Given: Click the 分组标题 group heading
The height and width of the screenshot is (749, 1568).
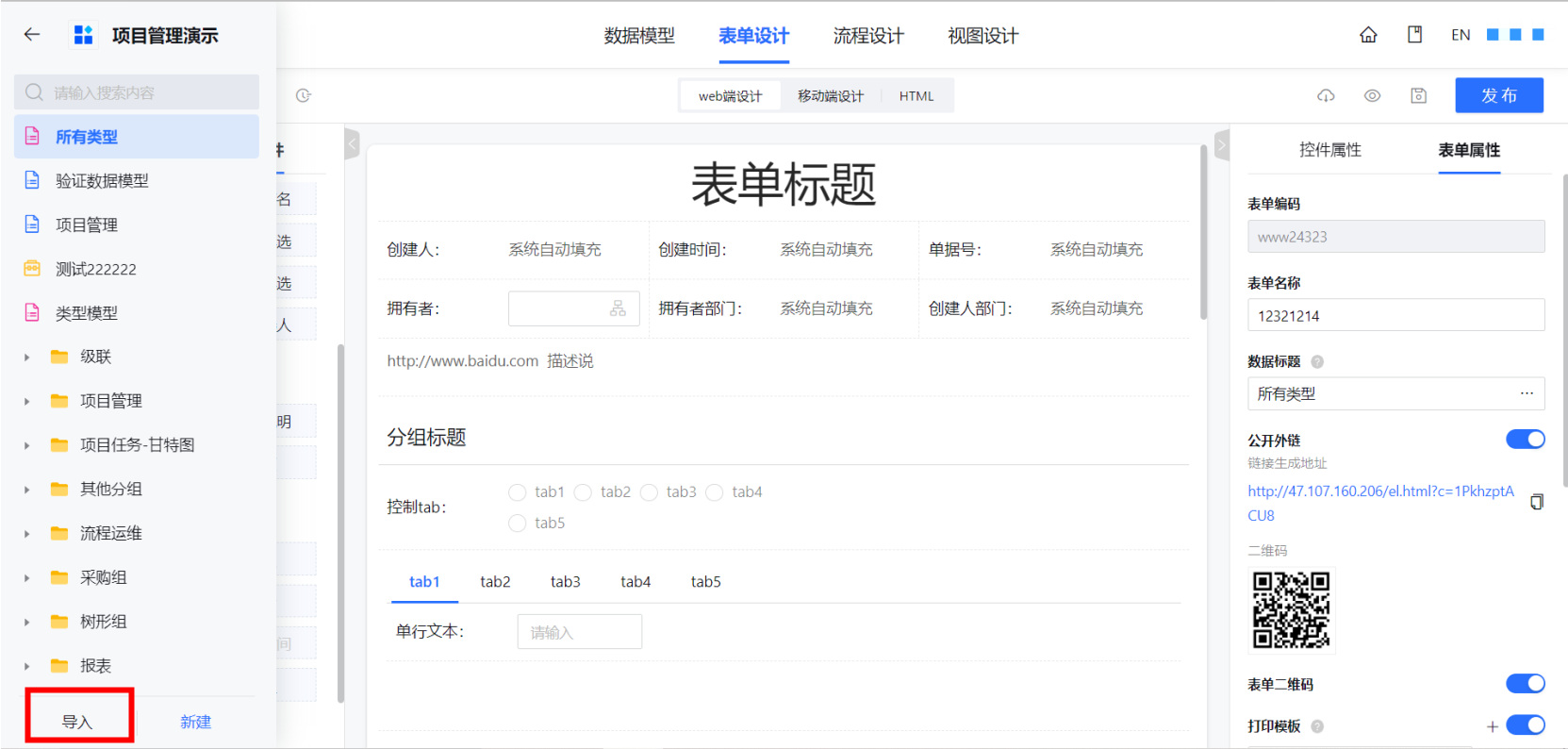Looking at the screenshot, I should point(426,438).
